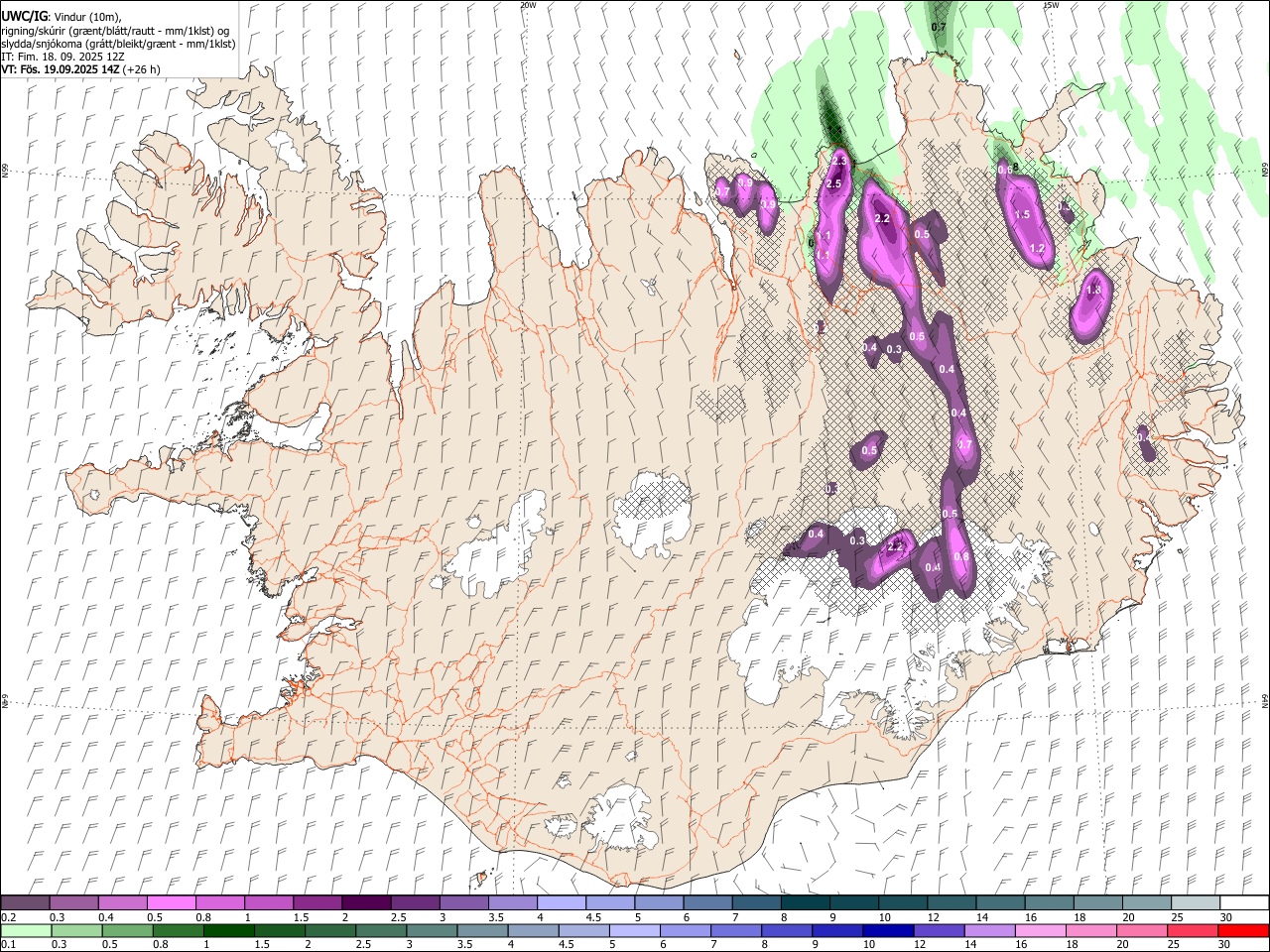
Task: Click the darkest purple 2 swatch in the upper legend row
Action: [366, 903]
